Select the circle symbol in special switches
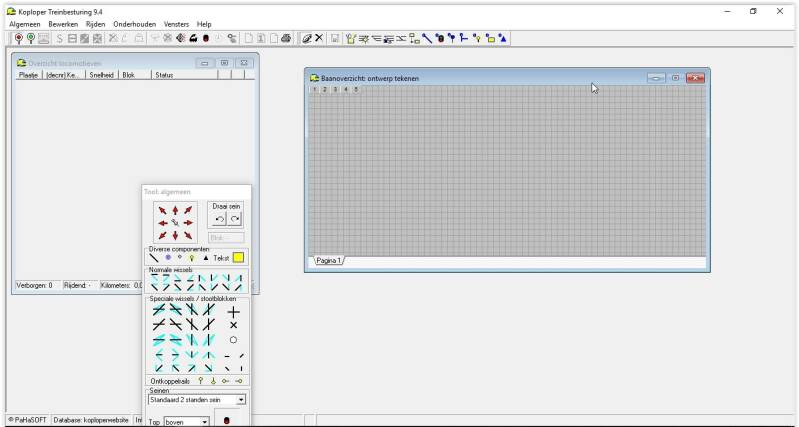This screenshot has width=799, height=427. pos(233,340)
